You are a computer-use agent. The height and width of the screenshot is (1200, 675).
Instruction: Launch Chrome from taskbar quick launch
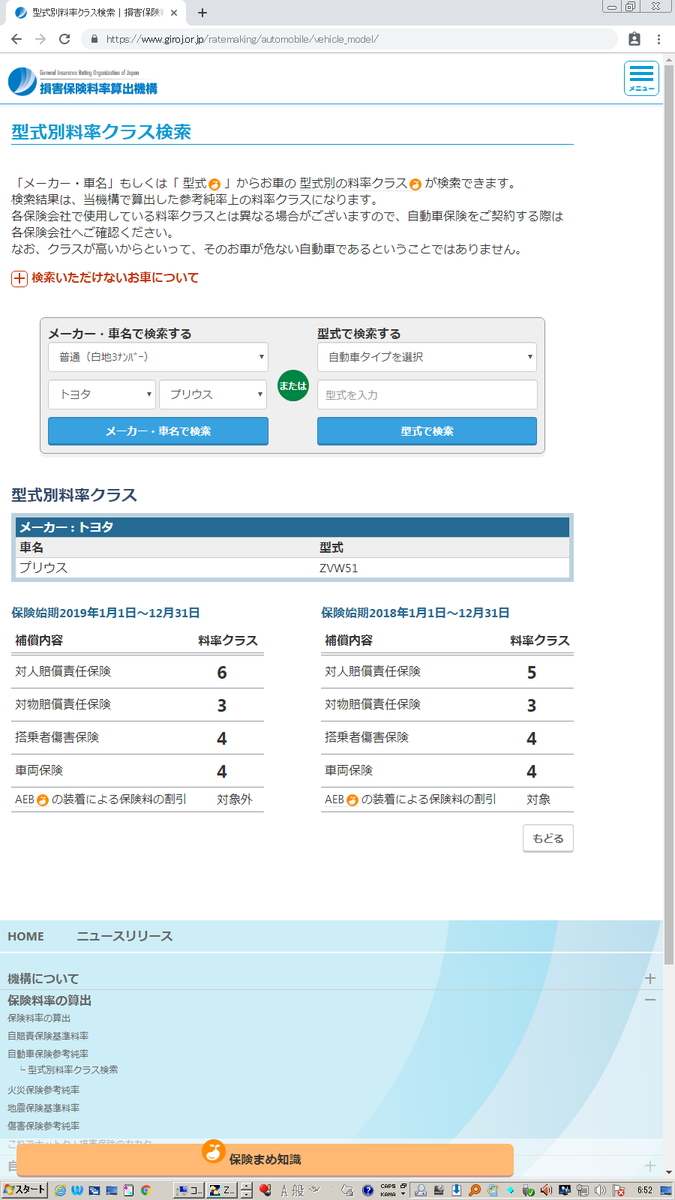tap(145, 1190)
